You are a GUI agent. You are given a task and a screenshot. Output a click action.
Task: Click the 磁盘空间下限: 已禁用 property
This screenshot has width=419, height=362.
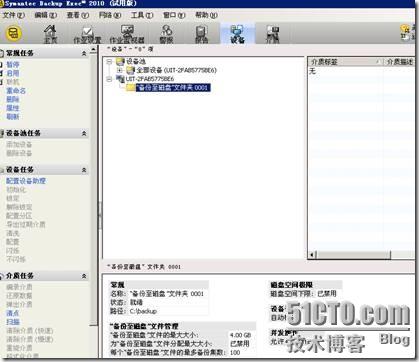click(x=303, y=294)
